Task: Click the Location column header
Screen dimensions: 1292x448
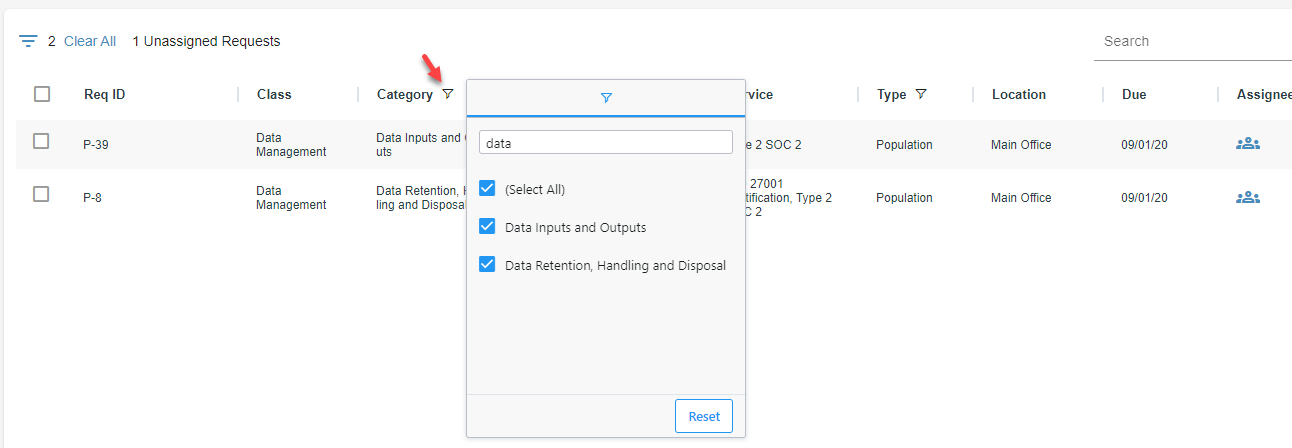Action: (x=1018, y=94)
